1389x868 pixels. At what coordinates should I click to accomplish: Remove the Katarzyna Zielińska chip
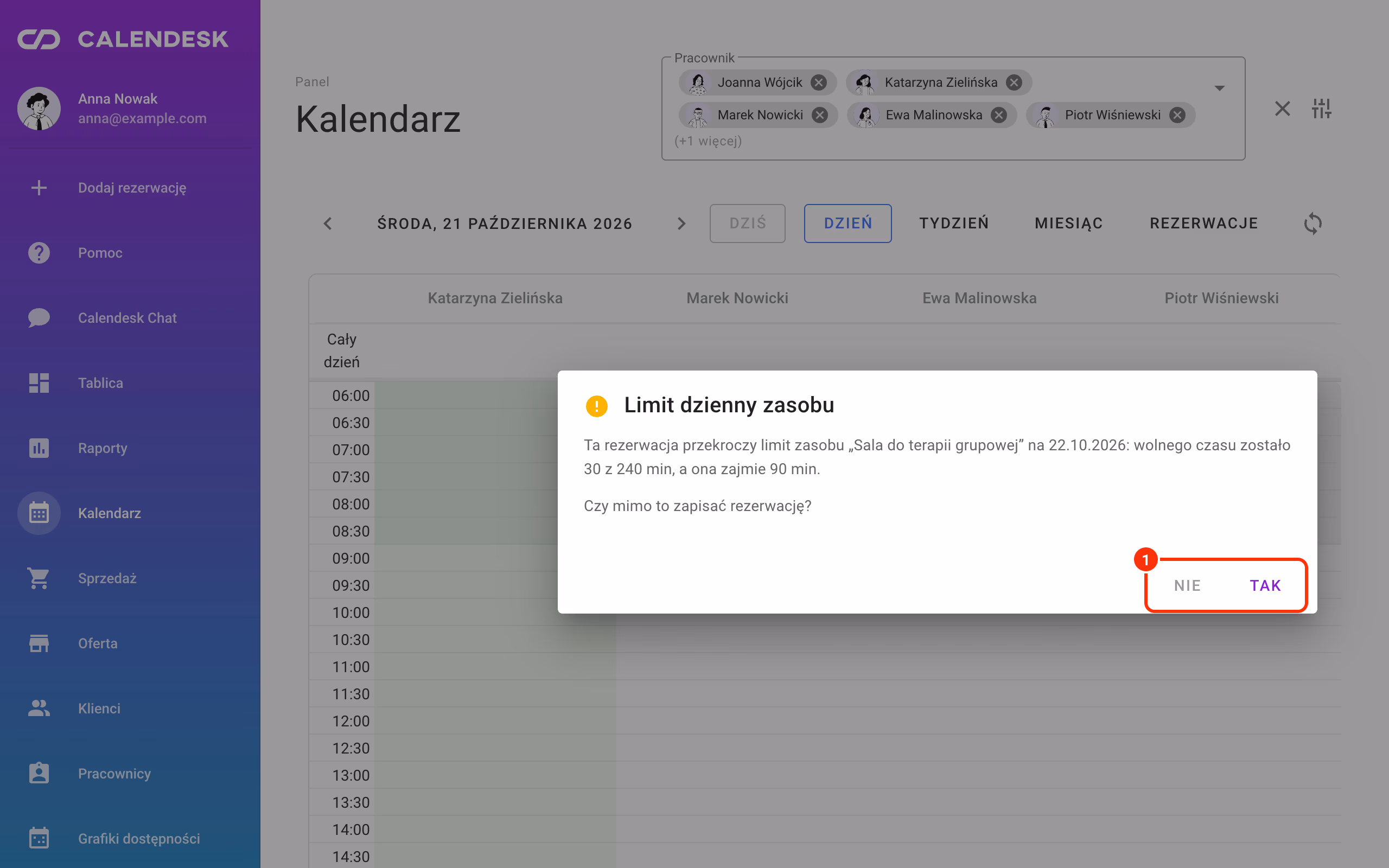coord(1014,82)
